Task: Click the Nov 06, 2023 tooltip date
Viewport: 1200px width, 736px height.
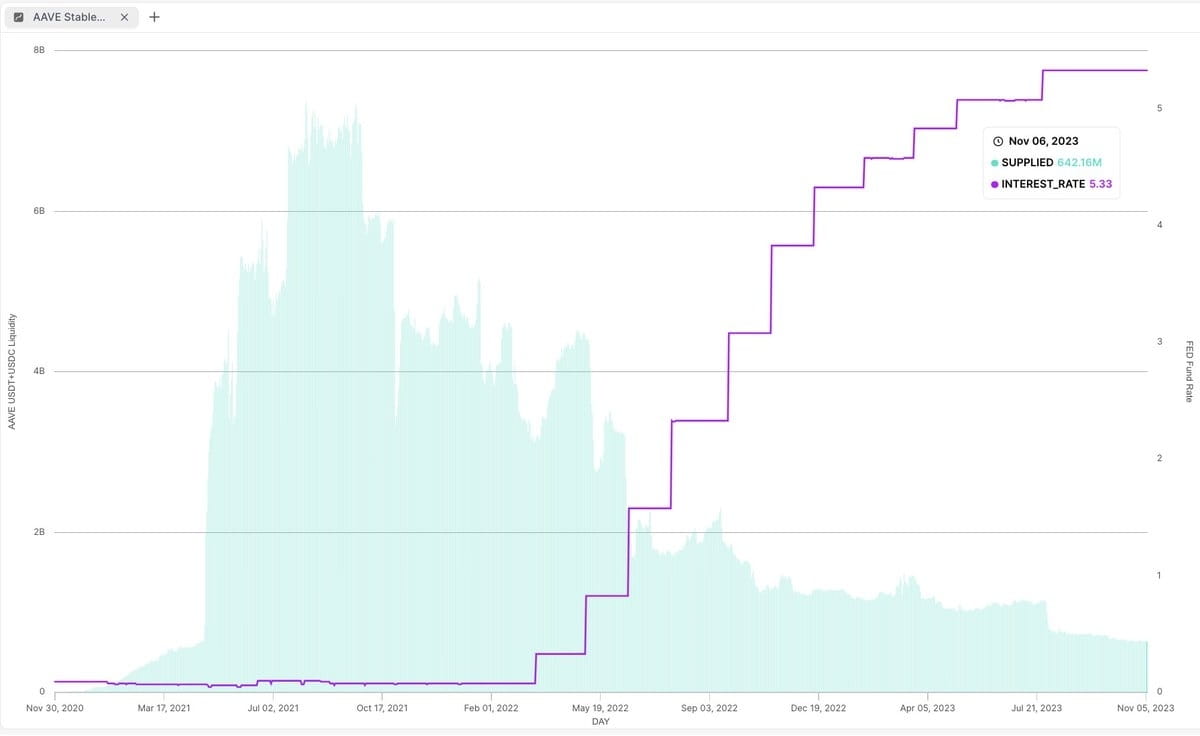Action: pyautogui.click(x=1043, y=141)
